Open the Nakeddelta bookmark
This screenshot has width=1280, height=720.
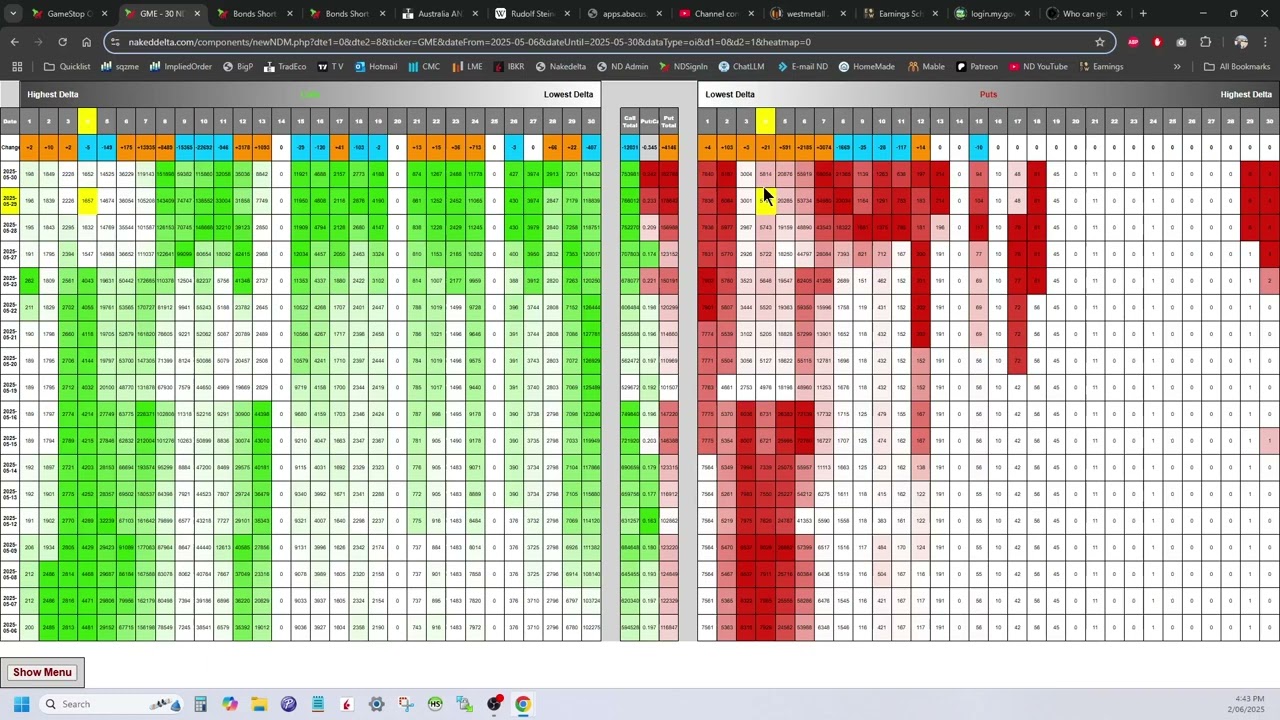[x=560, y=67]
